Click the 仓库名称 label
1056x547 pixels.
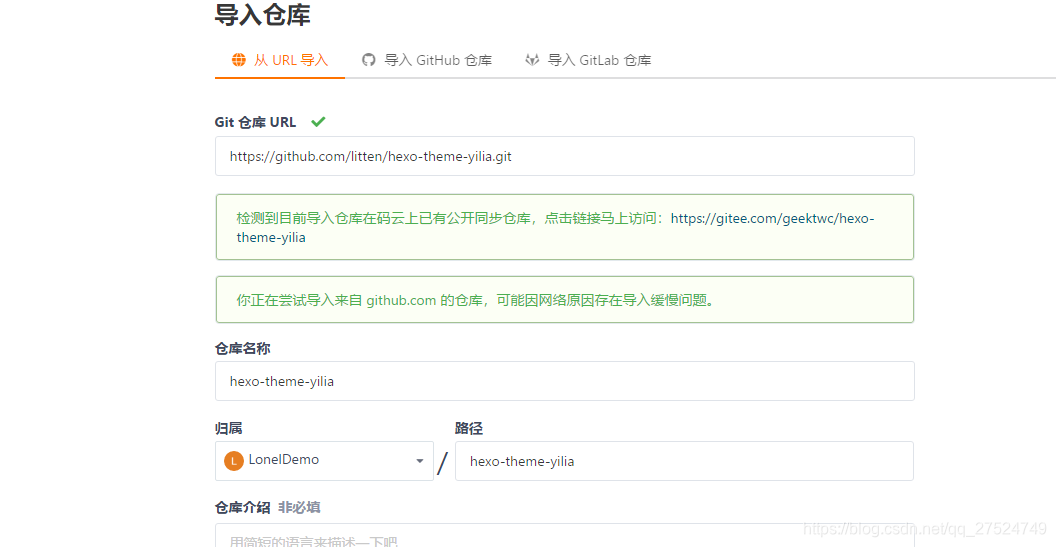(242, 348)
